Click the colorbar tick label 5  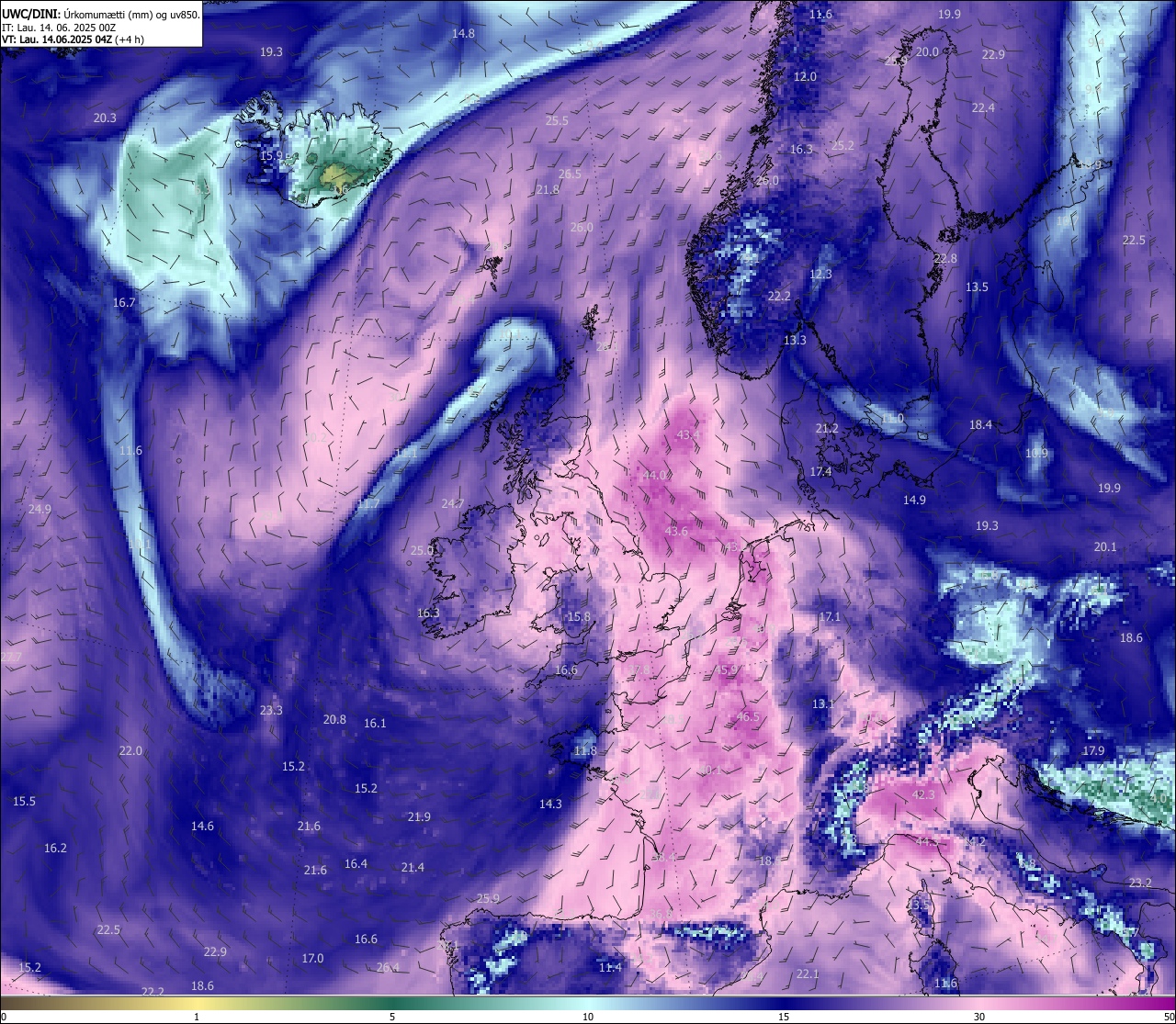point(392,1017)
